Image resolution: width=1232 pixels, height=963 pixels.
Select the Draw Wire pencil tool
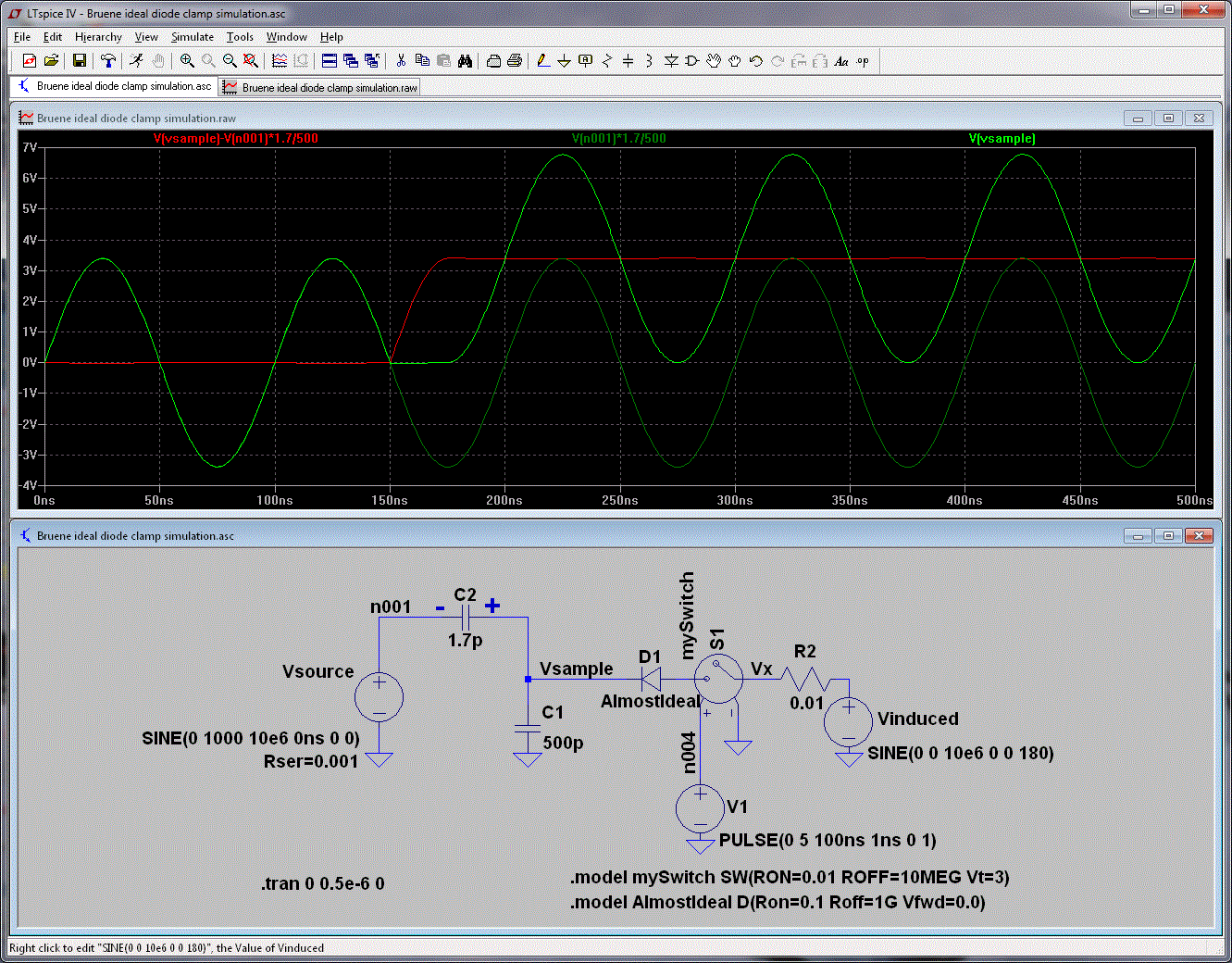coord(543,61)
